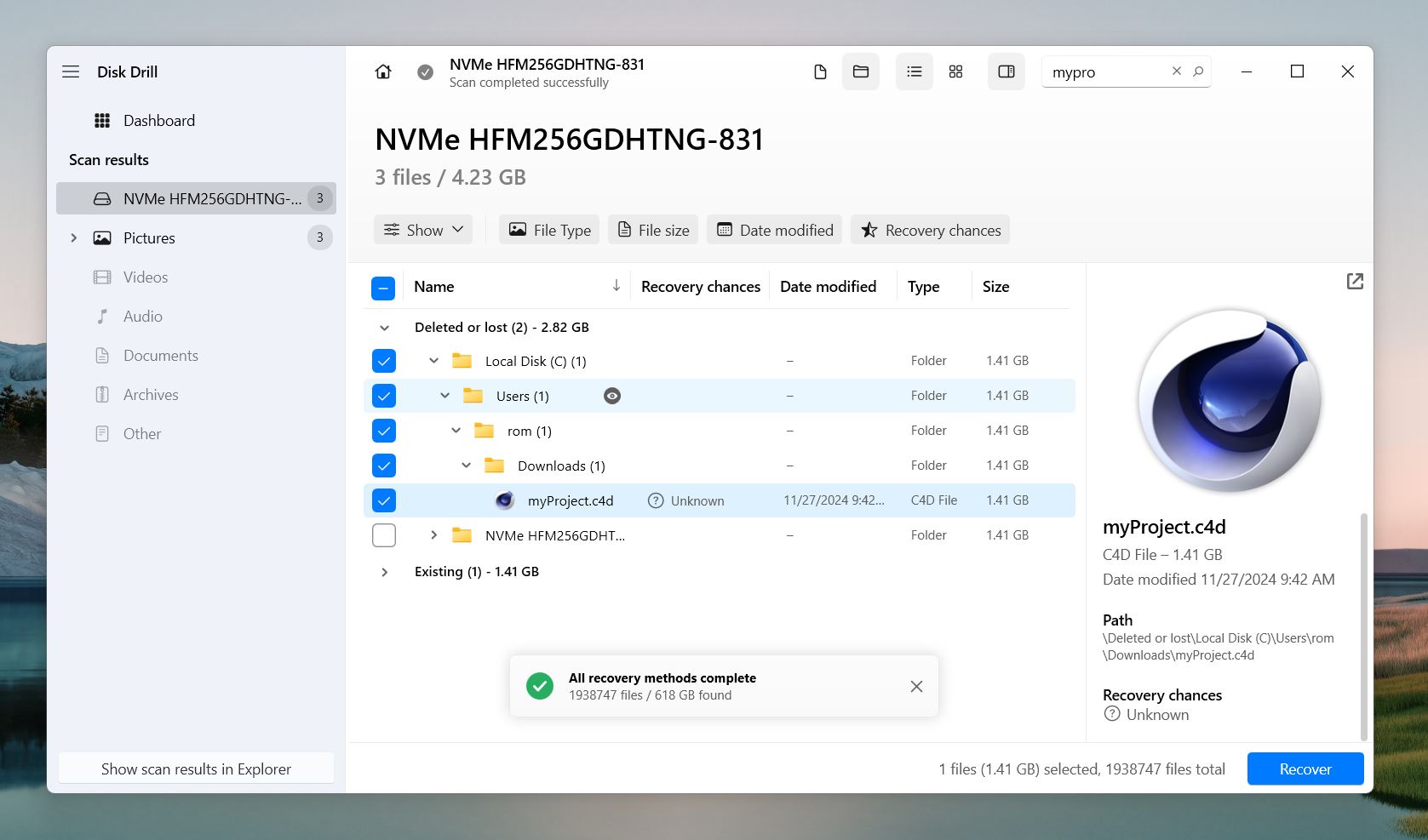The width and height of the screenshot is (1428, 840).
Task: Select the grid thumbnails view icon
Action: pos(955,71)
